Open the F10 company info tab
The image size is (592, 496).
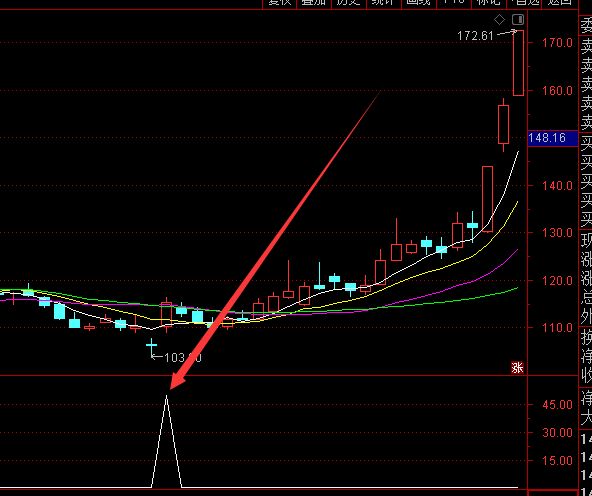click(x=453, y=3)
